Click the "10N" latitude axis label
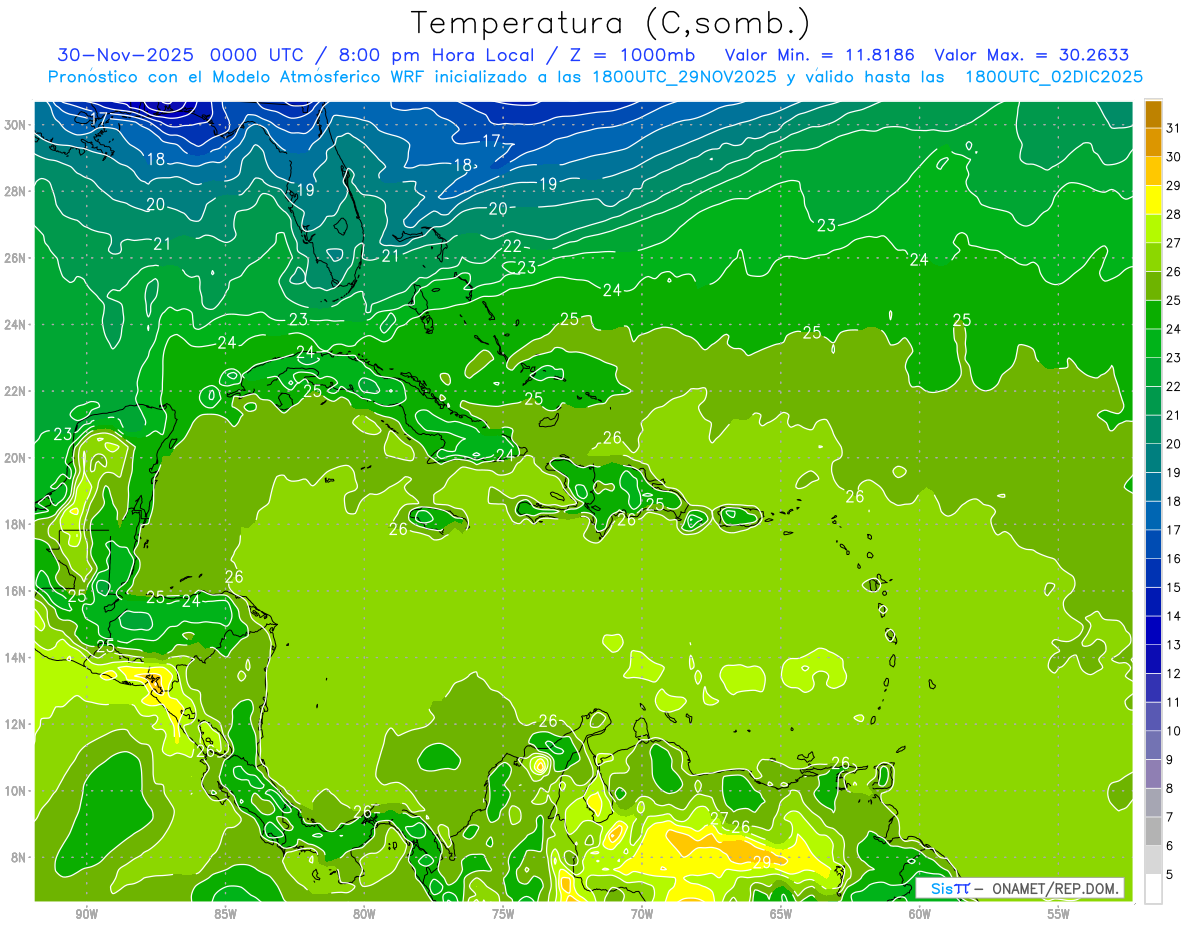Screen dimensions: 1200x927 15,791
